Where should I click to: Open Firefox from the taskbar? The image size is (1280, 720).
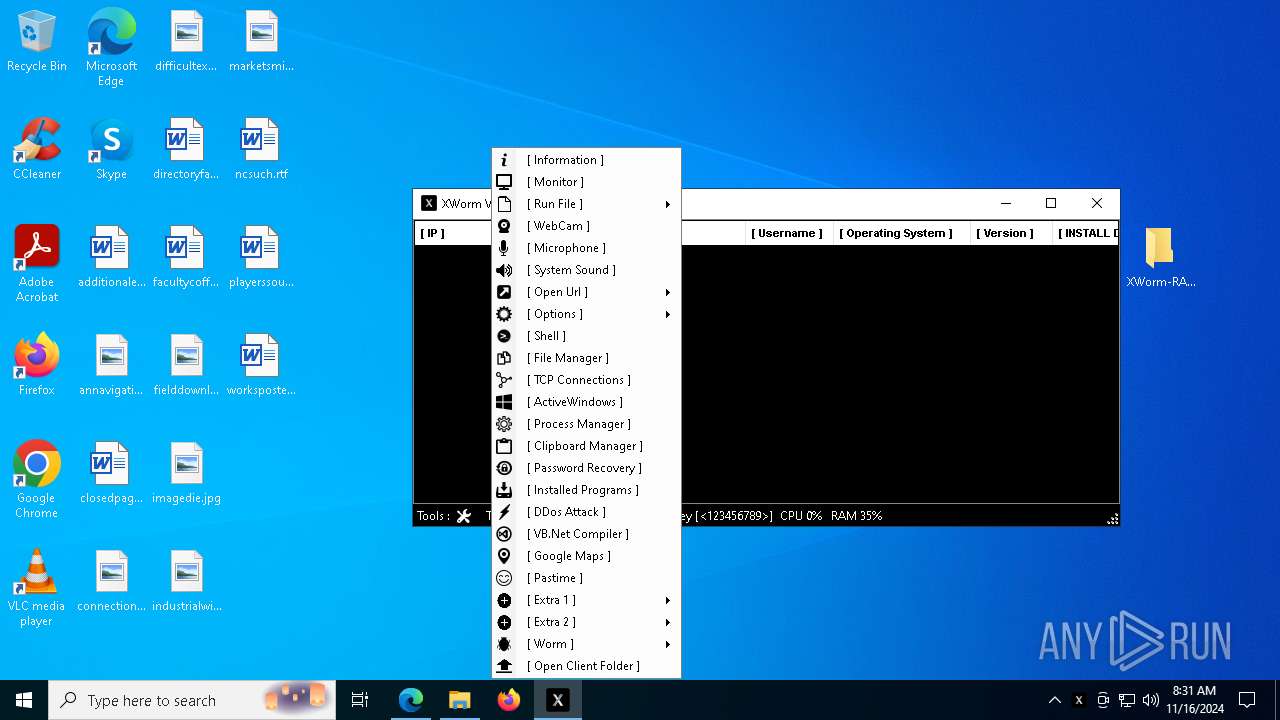tap(509, 700)
